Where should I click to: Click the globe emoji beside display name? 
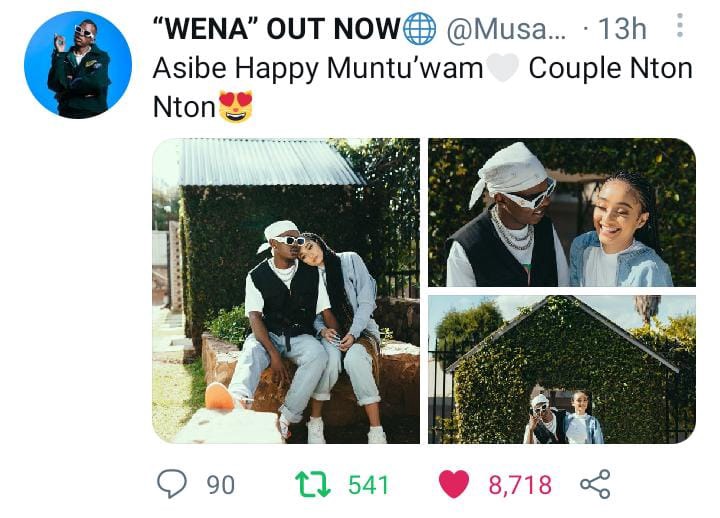[x=419, y=28]
